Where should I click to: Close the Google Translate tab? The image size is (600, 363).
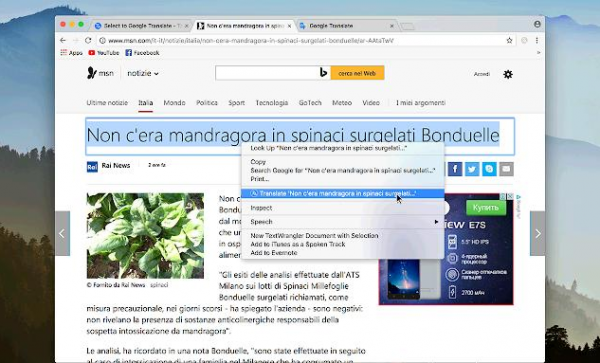pyautogui.click(x=391, y=26)
